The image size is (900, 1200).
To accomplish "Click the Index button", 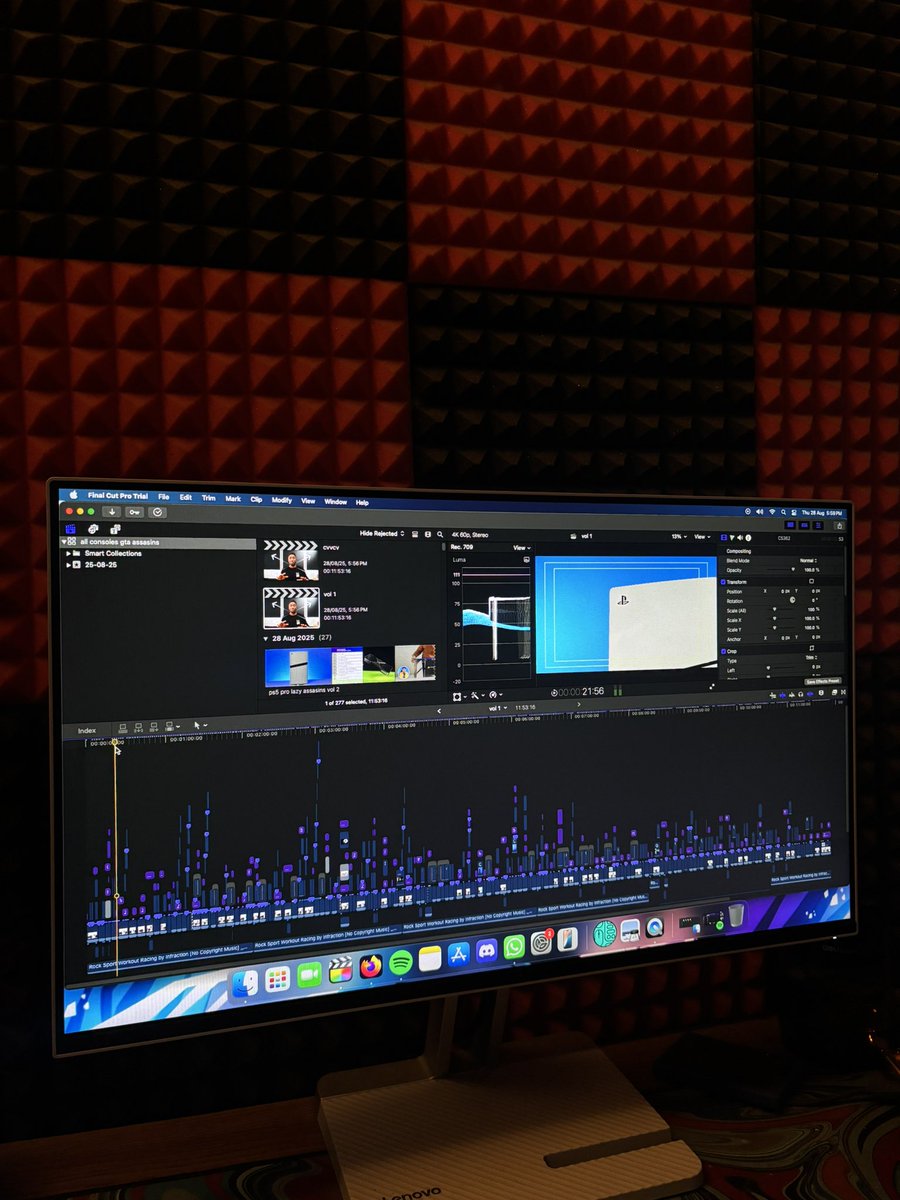I will 87,731.
